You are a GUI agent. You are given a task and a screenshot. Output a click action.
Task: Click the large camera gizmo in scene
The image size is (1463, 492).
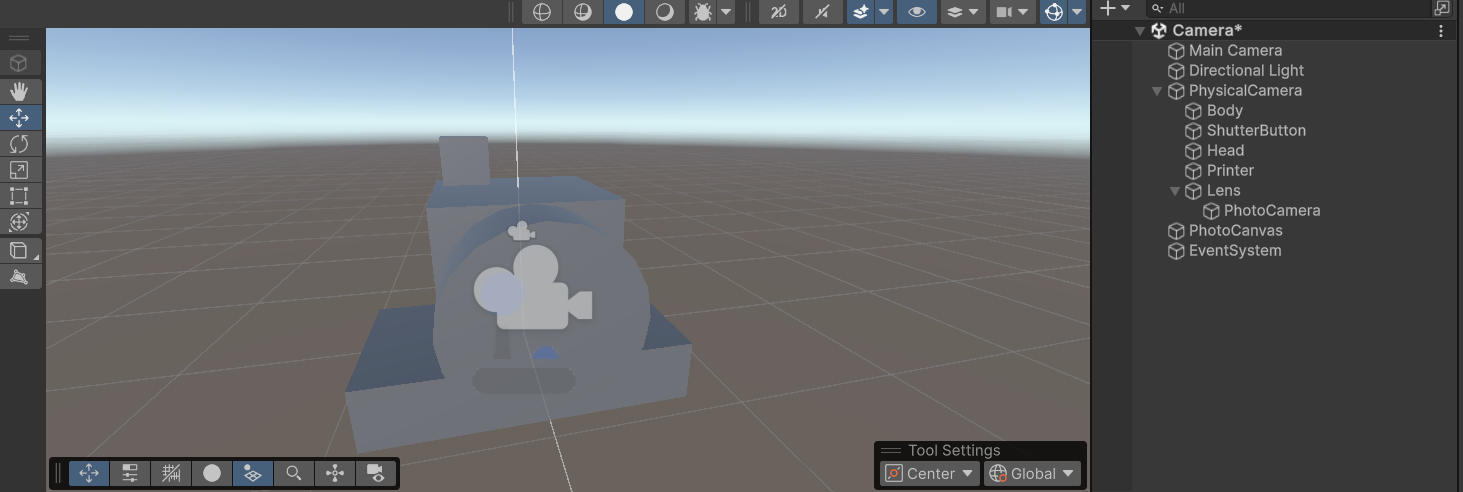click(x=534, y=288)
